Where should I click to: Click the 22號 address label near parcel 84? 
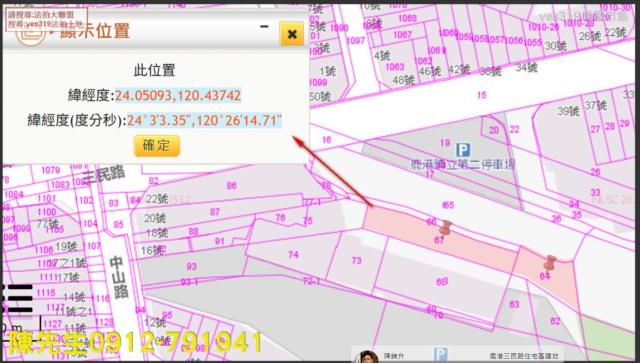[157, 199]
